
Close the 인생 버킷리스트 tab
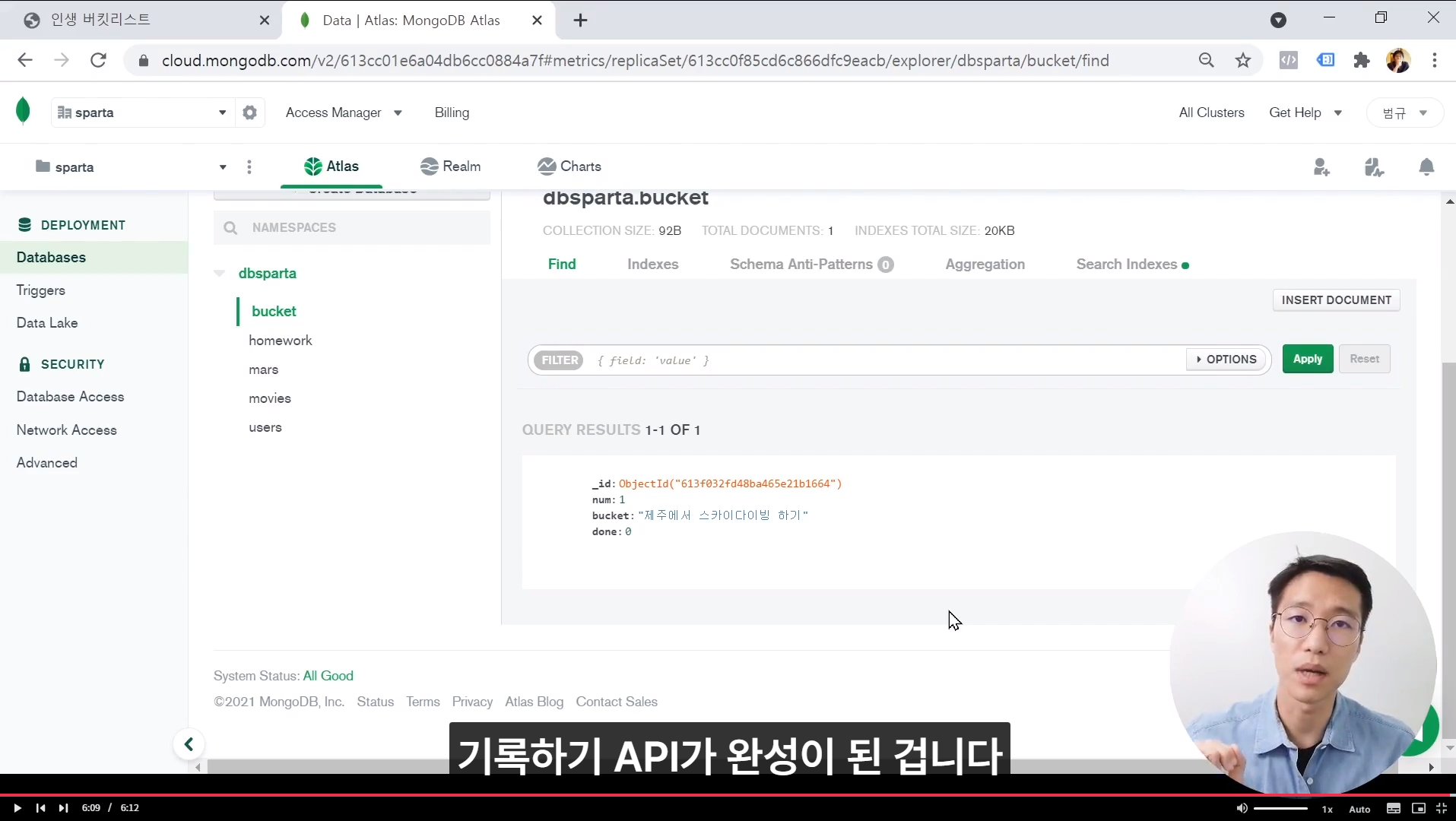[265, 21]
